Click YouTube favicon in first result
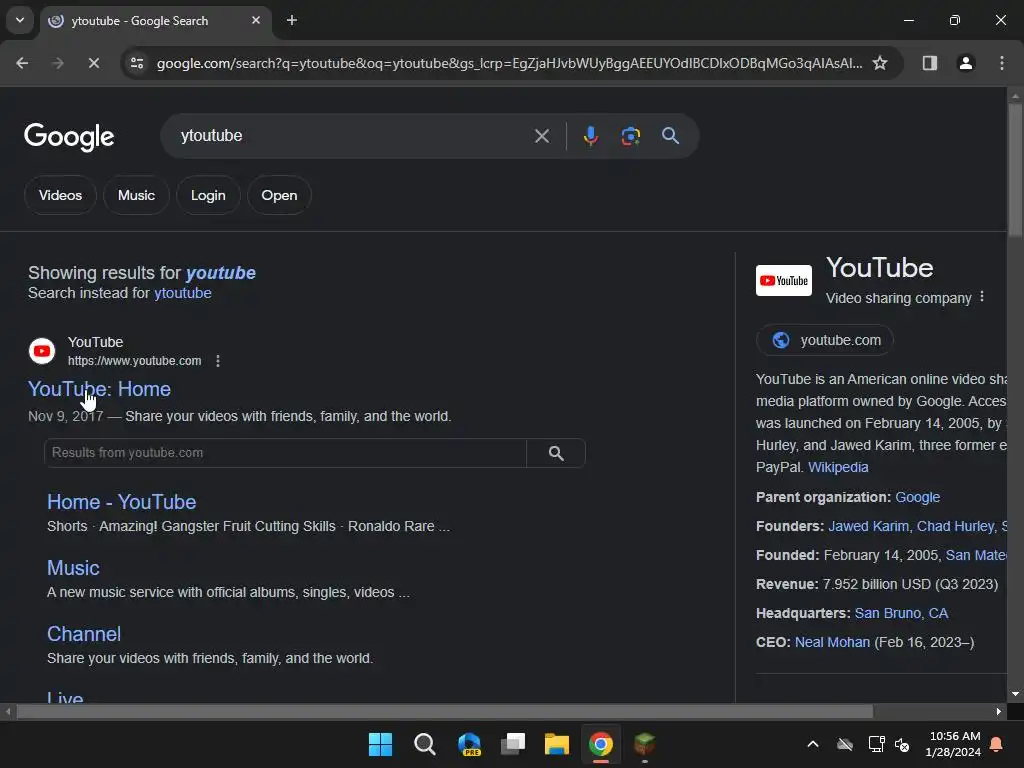This screenshot has height=768, width=1024. coord(42,351)
